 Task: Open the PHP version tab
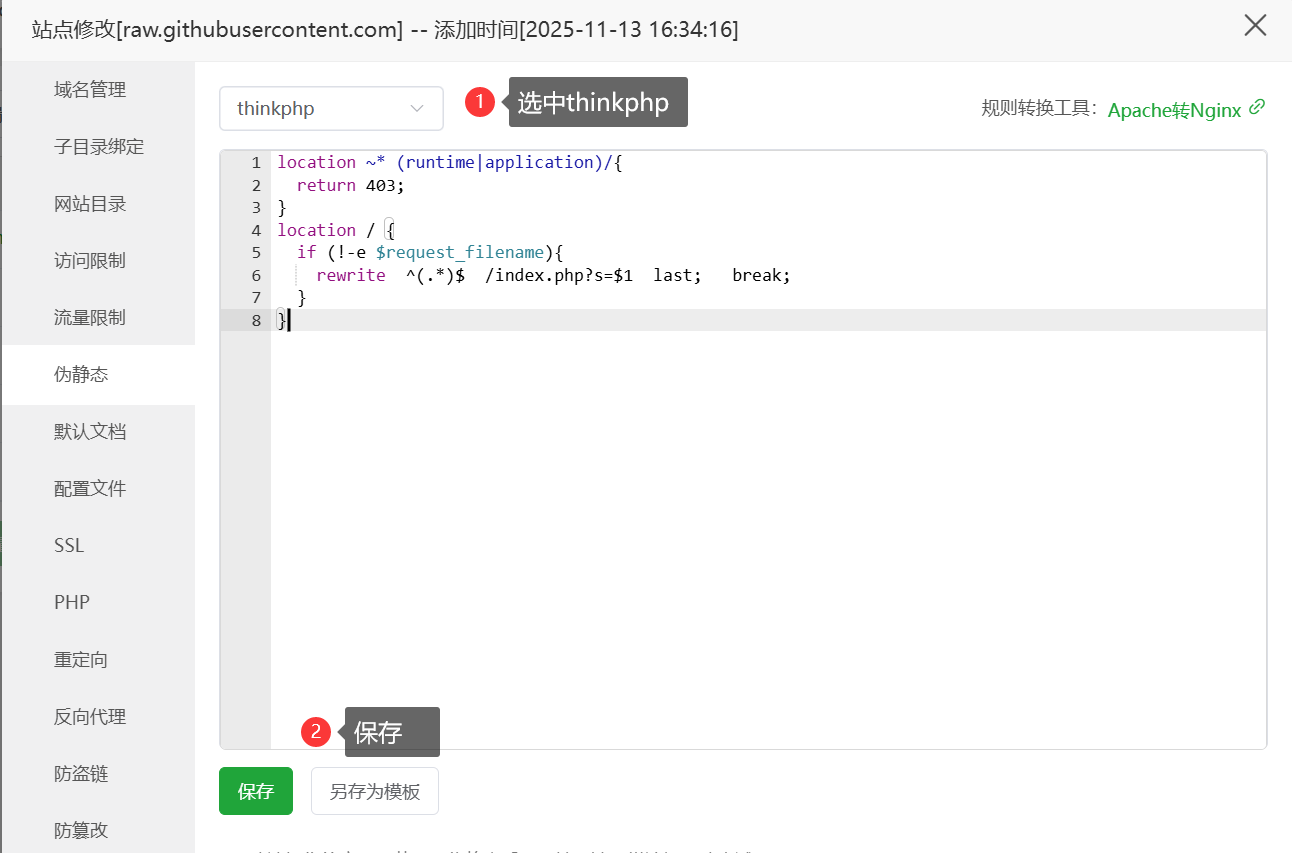tap(72, 603)
